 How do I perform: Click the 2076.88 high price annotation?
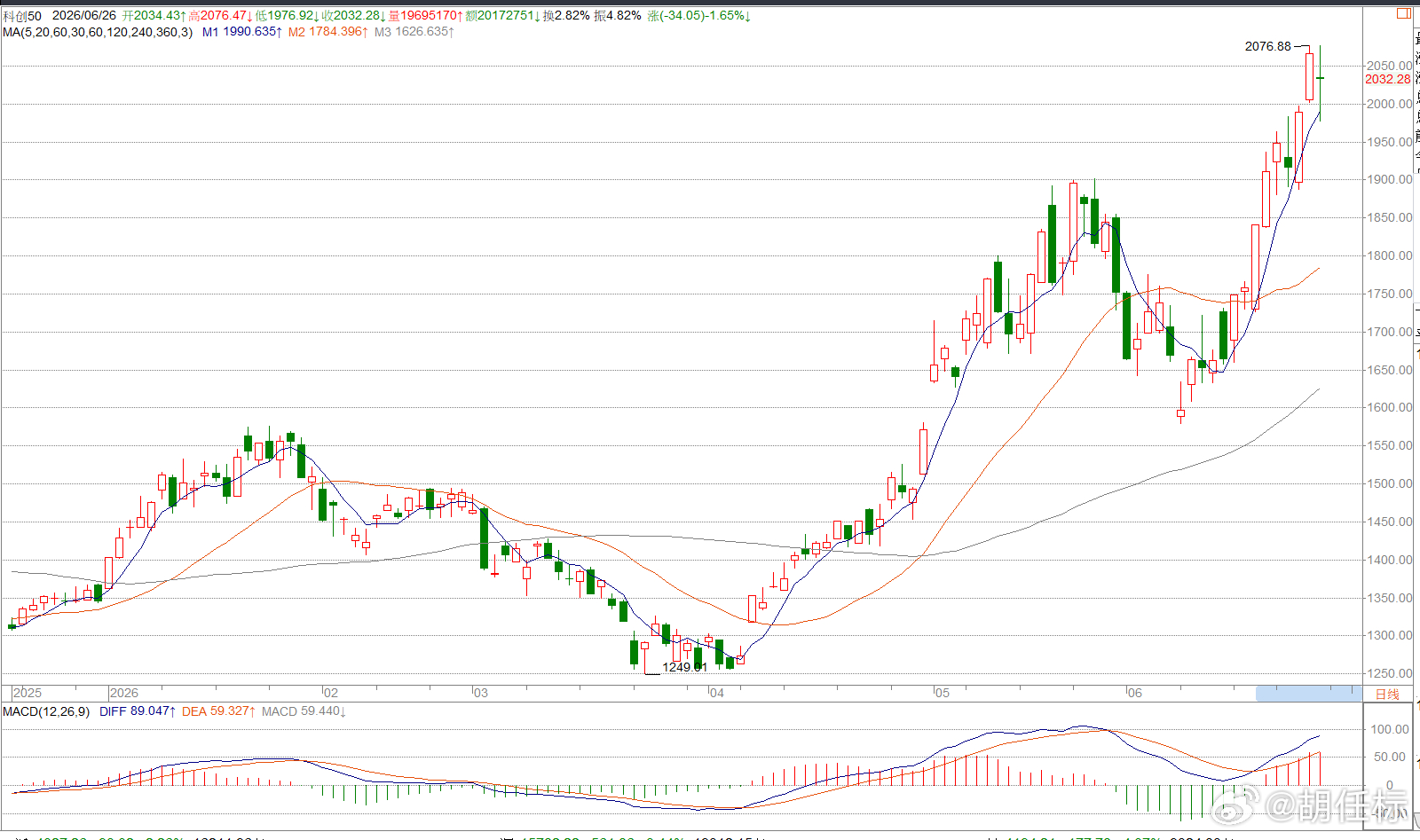(1268, 46)
